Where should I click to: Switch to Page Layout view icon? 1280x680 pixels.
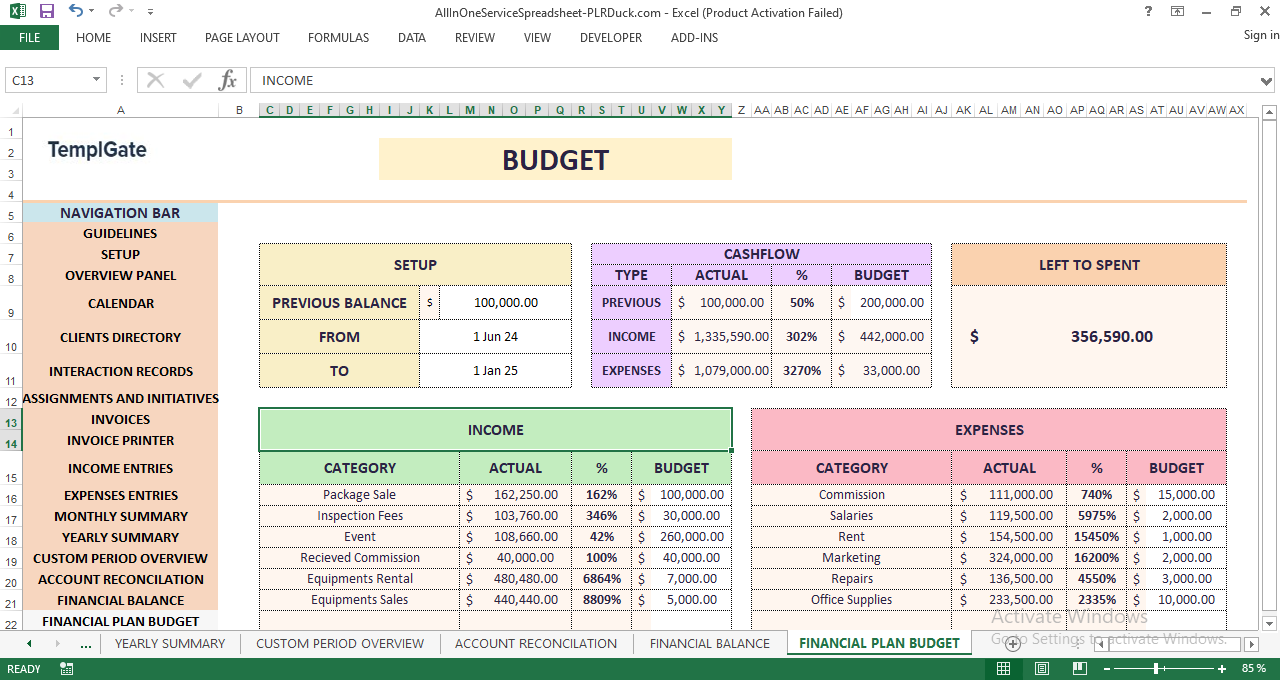[x=1041, y=669]
